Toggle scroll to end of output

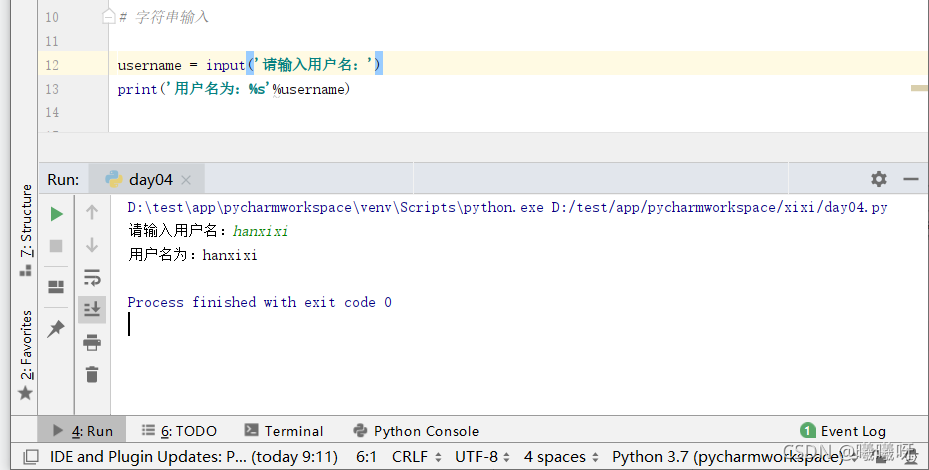point(92,309)
